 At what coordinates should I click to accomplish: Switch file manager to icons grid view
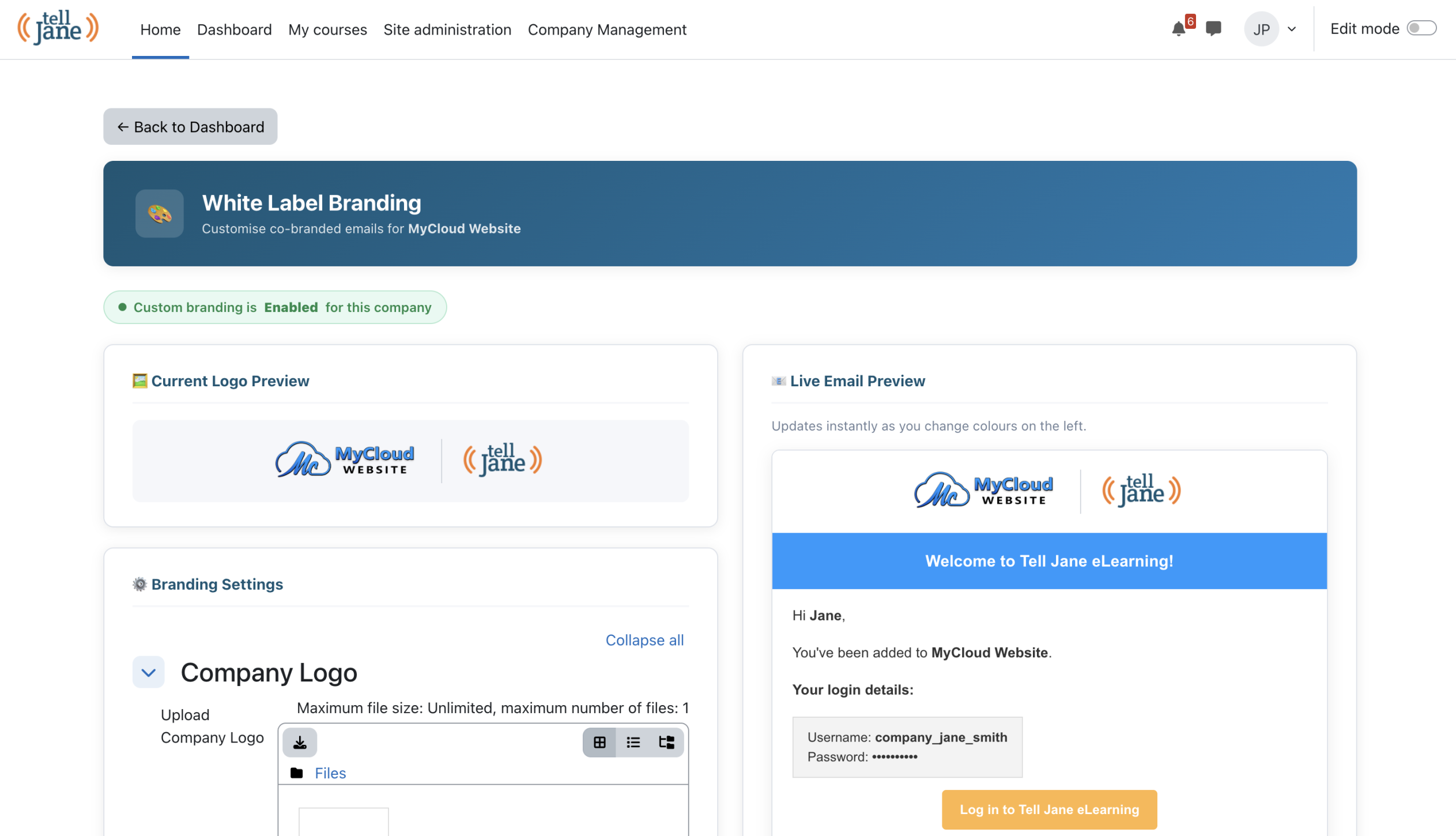[x=599, y=743]
